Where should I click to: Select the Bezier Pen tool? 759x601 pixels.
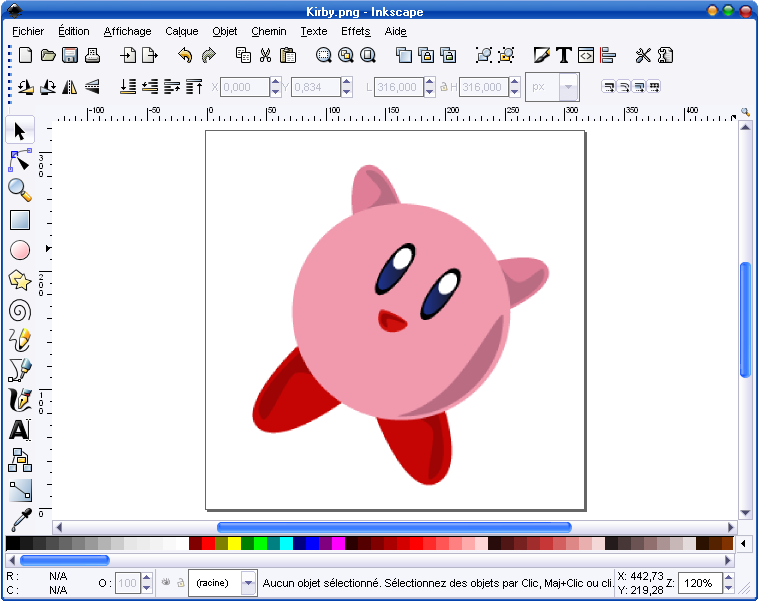coord(20,370)
